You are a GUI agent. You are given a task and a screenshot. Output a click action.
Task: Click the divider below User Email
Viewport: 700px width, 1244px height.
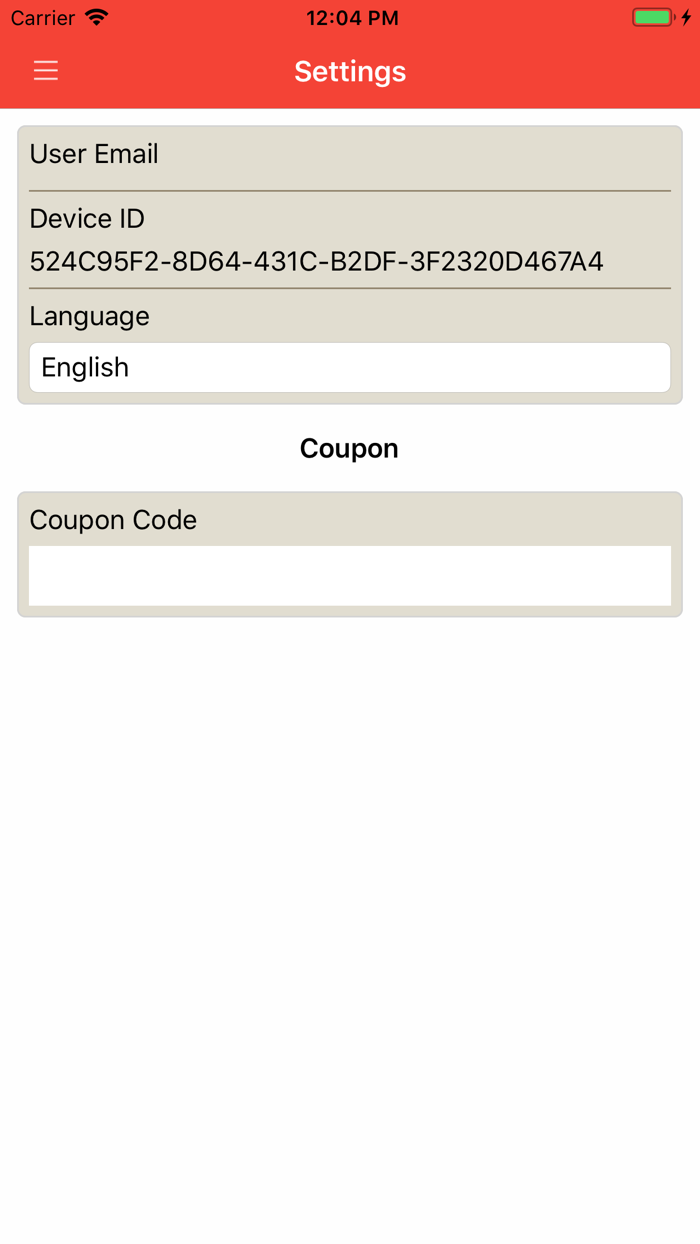349,188
